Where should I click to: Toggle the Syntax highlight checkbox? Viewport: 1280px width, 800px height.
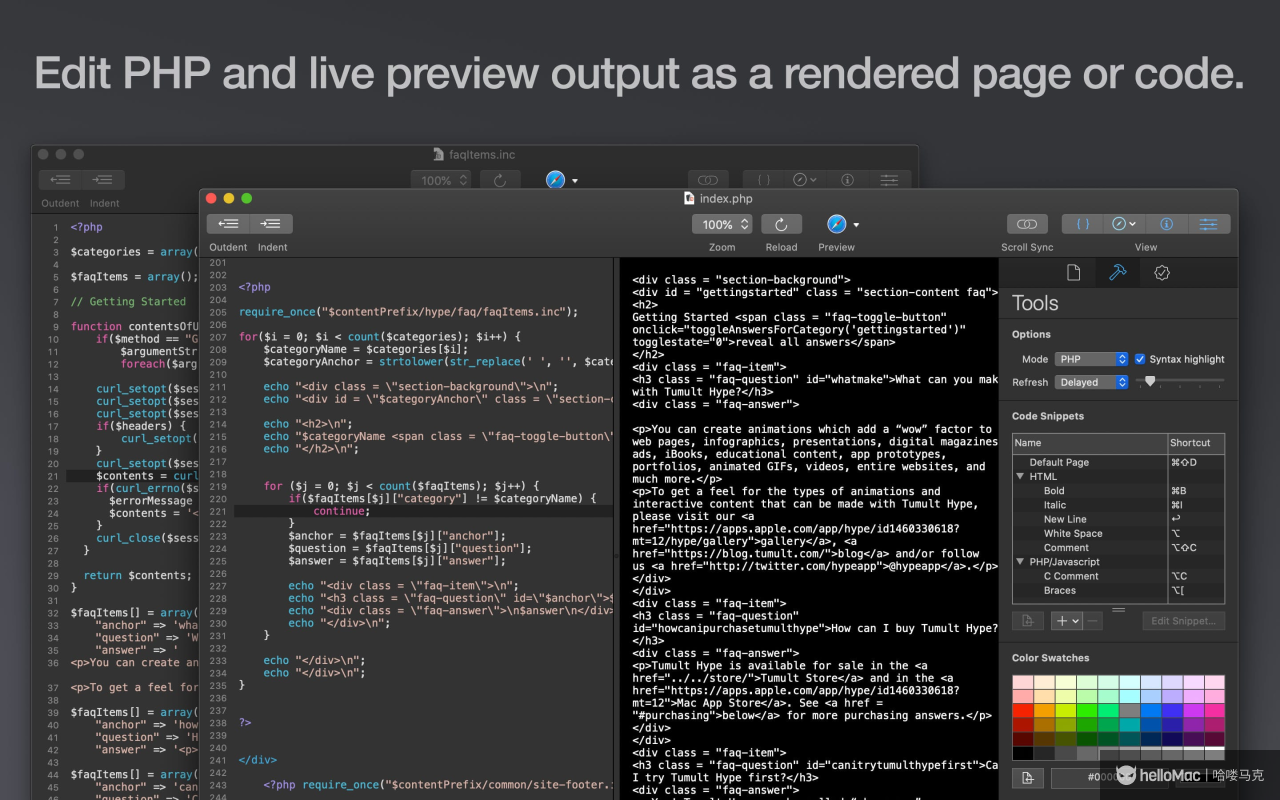point(1140,359)
